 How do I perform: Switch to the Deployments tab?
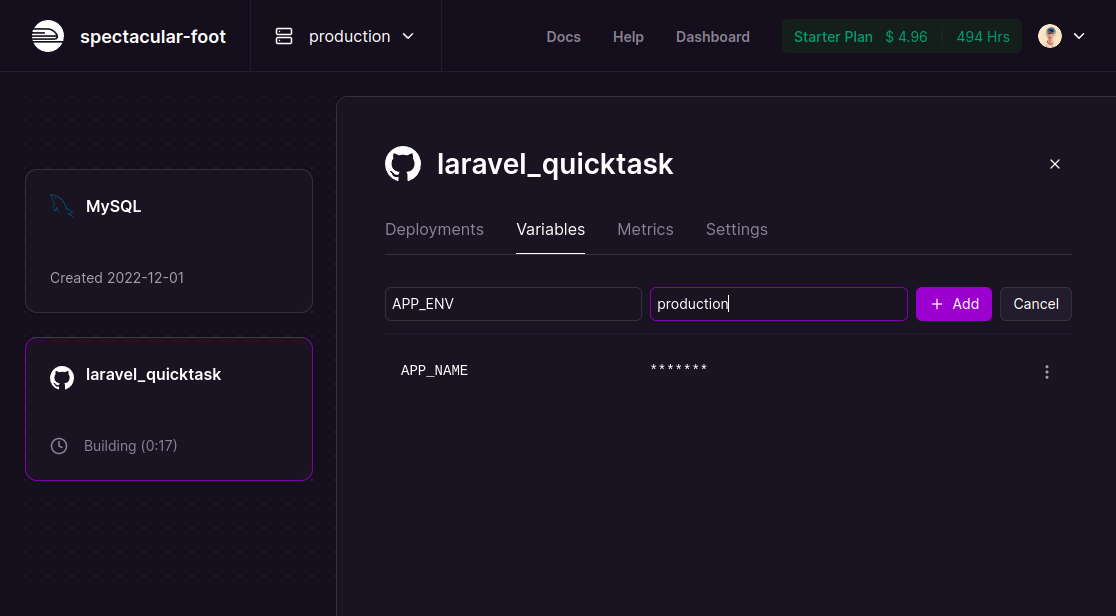[434, 229]
